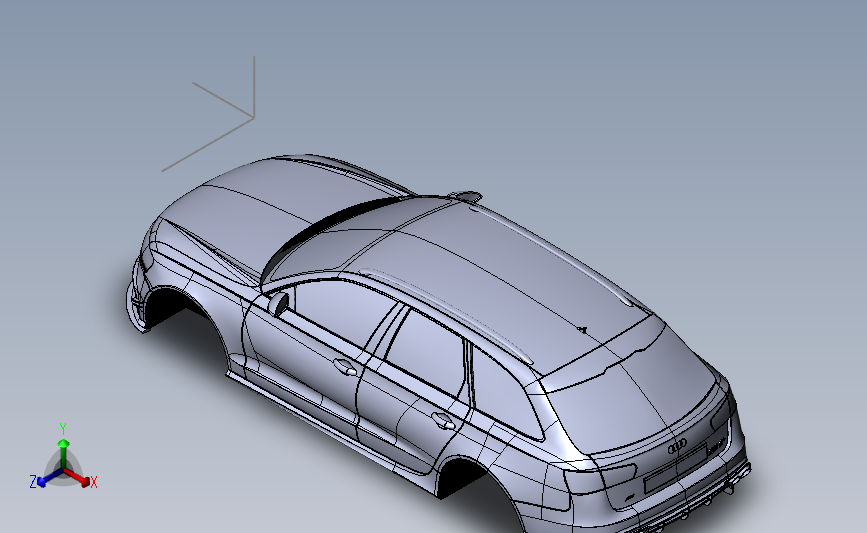Select the four-ring logo on the tailgate

(677, 447)
